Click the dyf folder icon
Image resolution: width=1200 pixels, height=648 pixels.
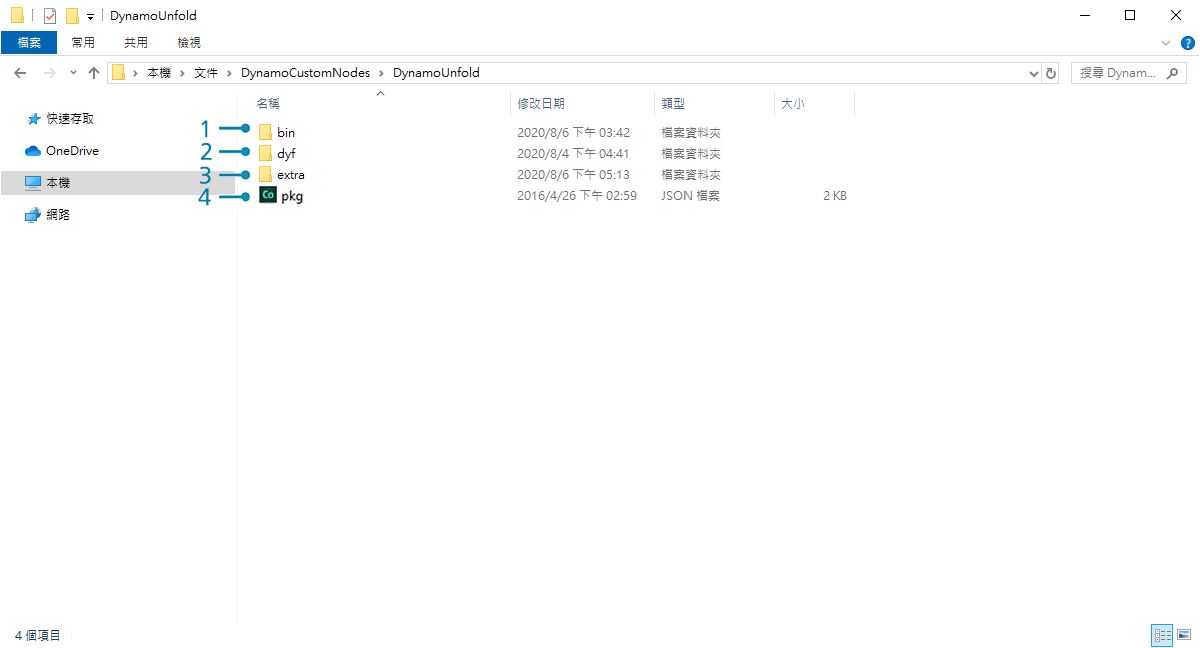coord(265,153)
